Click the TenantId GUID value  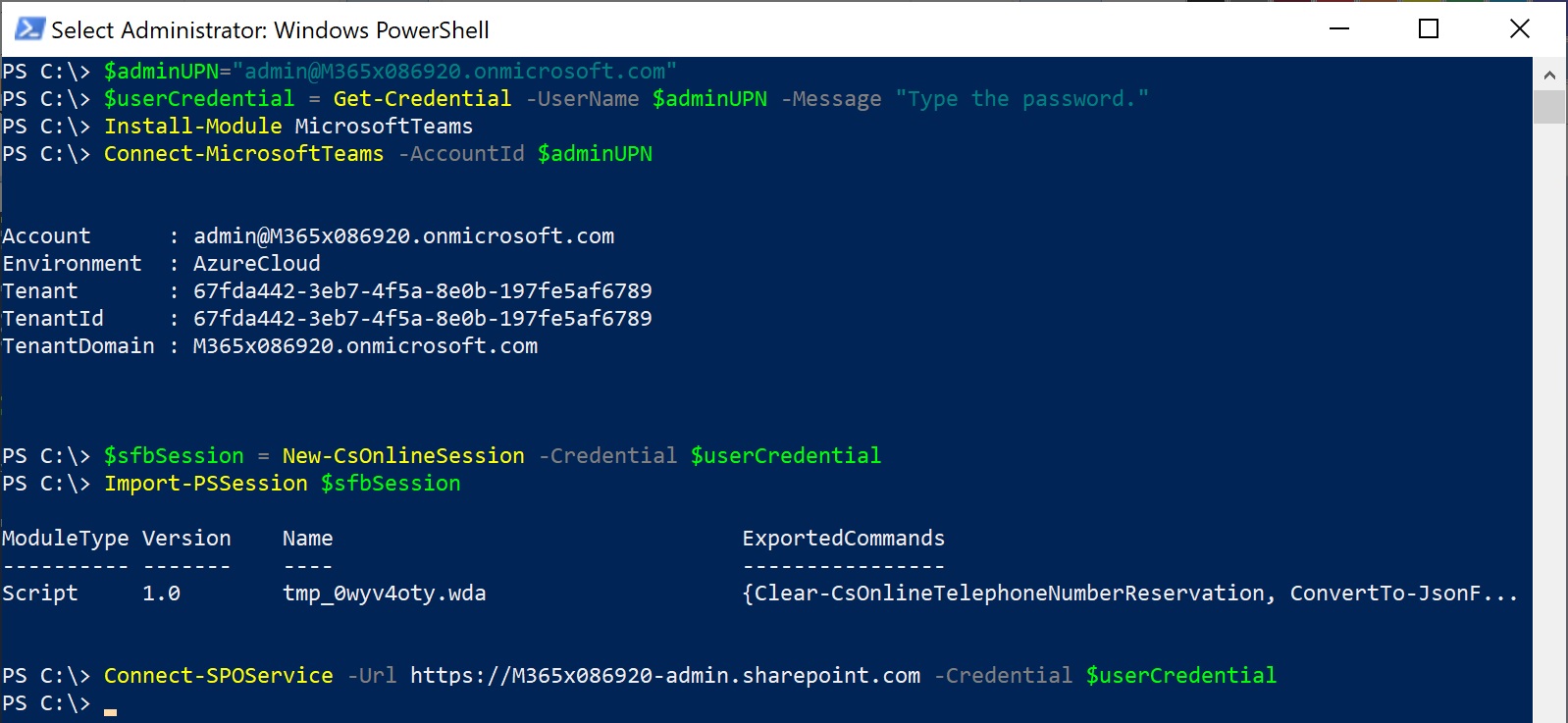point(423,319)
